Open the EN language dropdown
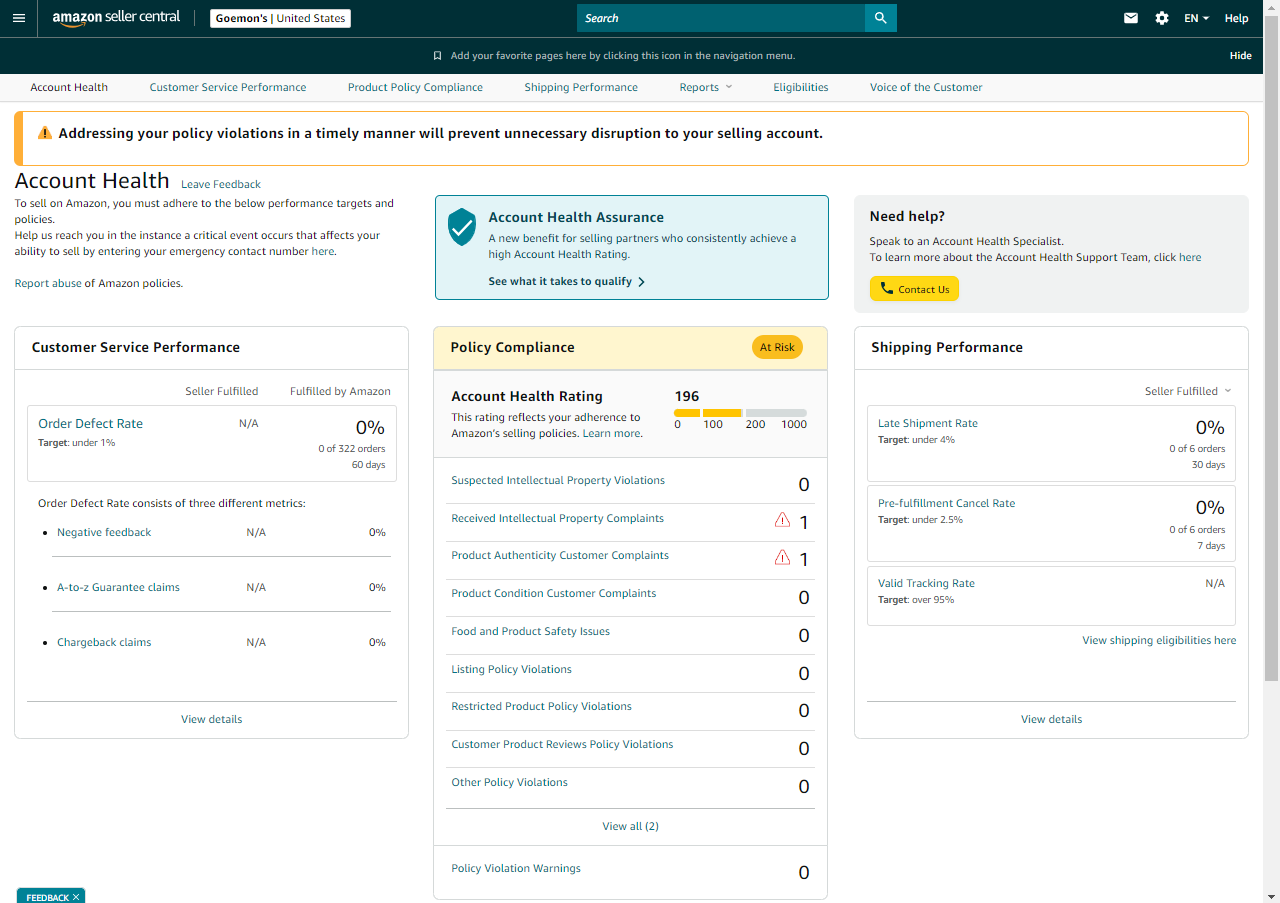1280x903 pixels. pos(1197,18)
